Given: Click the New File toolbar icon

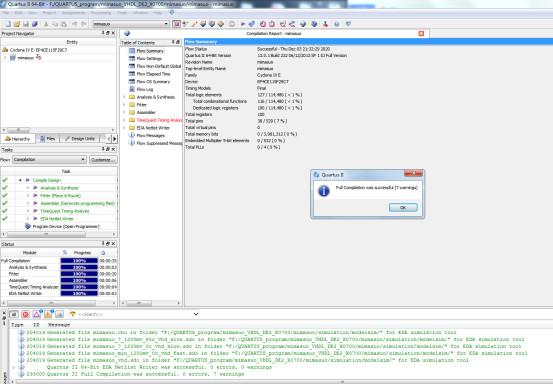Looking at the screenshot, I should [8, 24].
